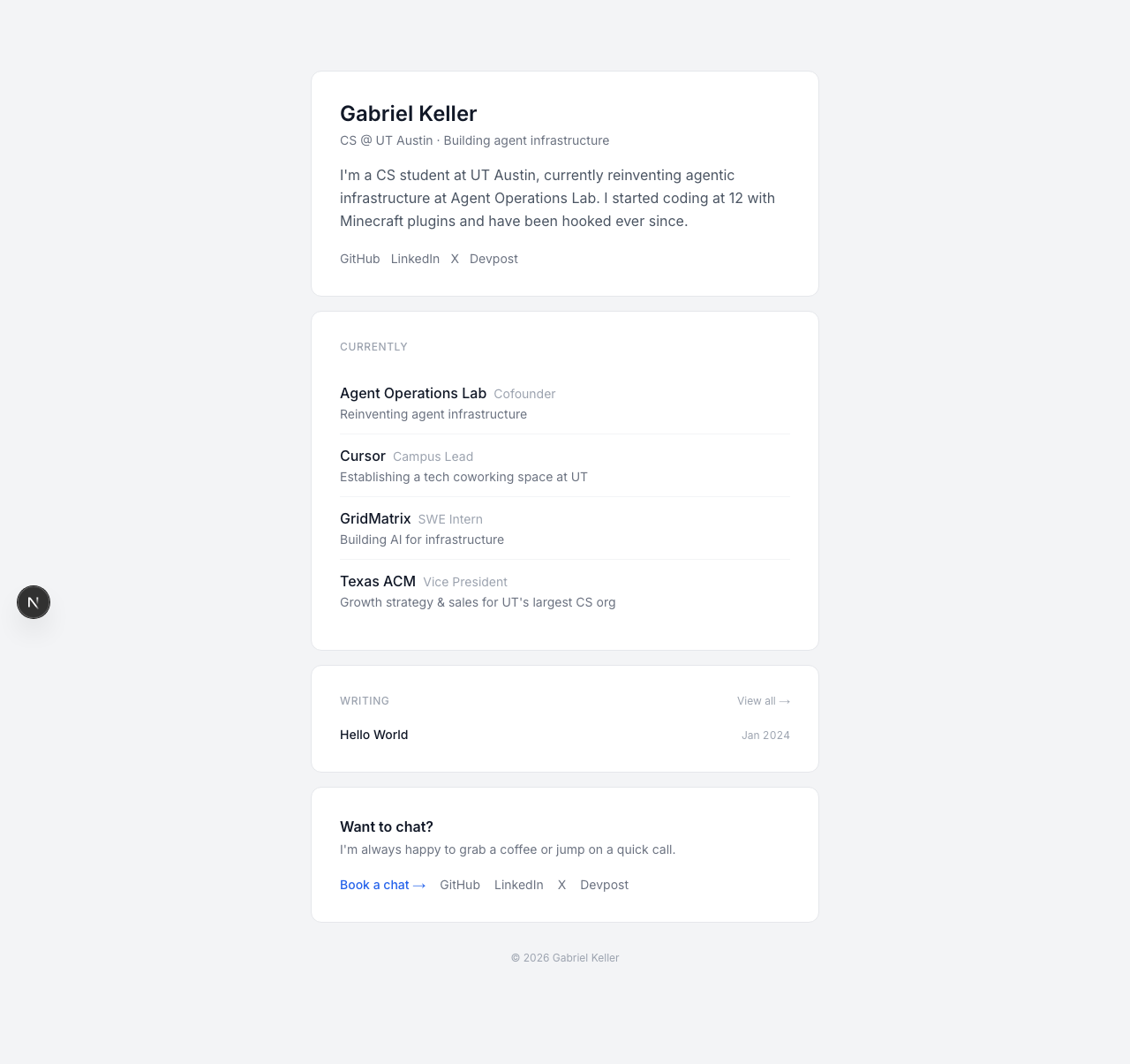Screen dimensions: 1130x1064
Task: Open GitHub link in the profile header card
Action: (359, 259)
